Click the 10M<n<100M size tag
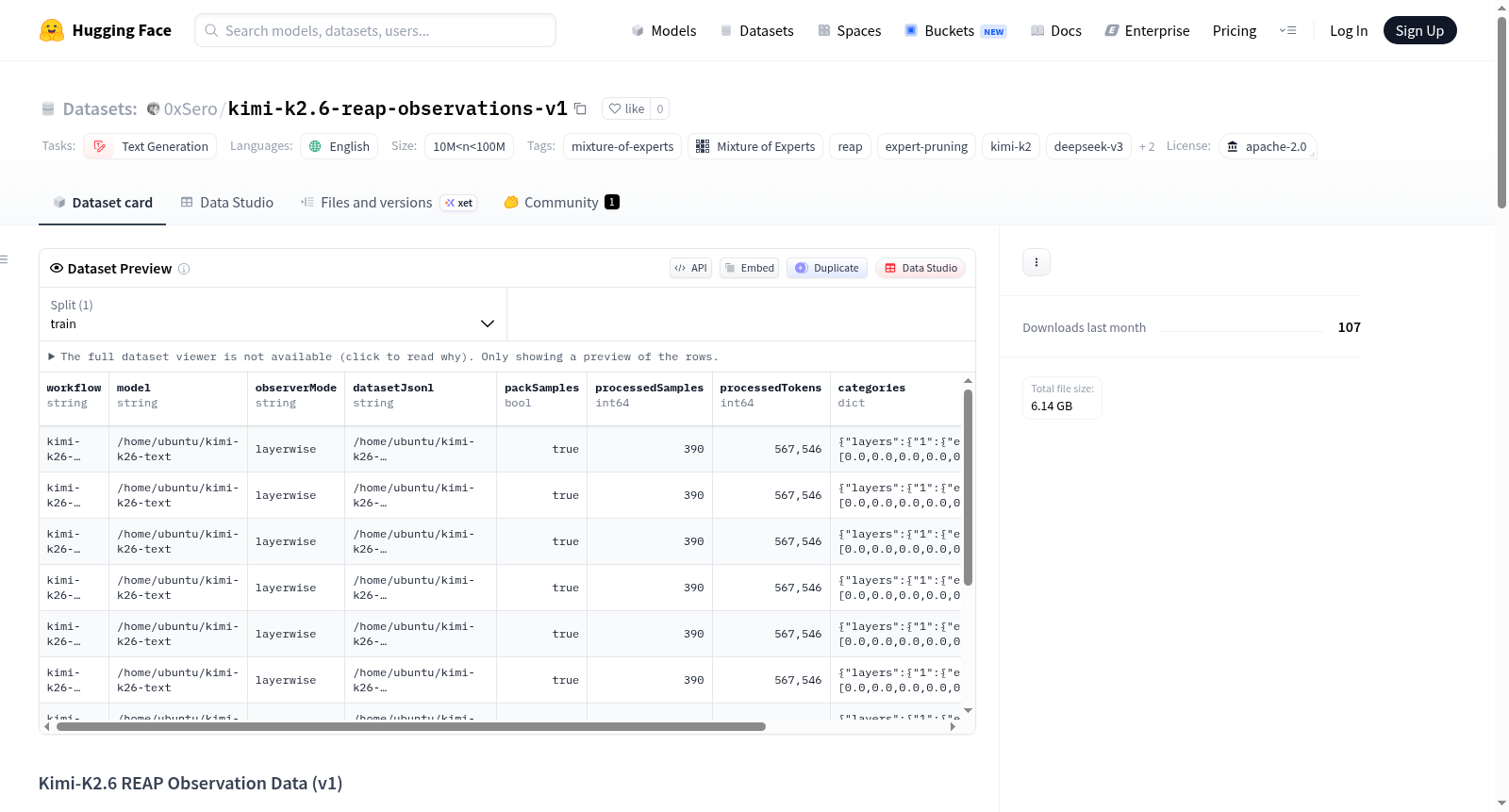This screenshot has height=812, width=1509. tap(469, 146)
